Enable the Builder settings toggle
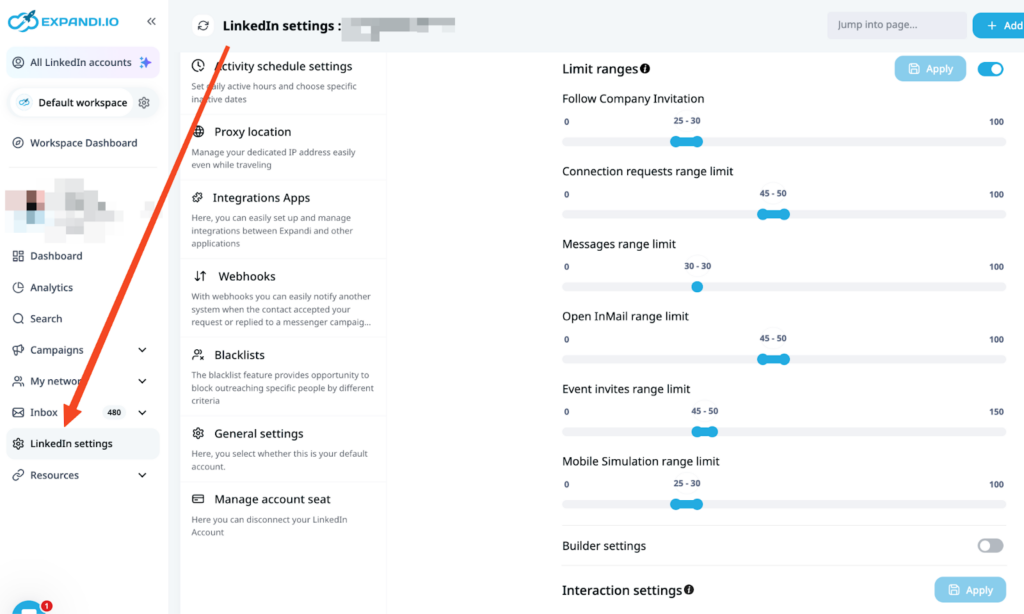Image resolution: width=1024 pixels, height=614 pixels. point(990,546)
